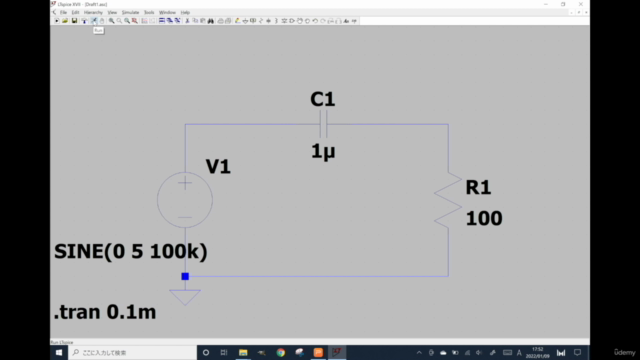Viewport: 640px width, 360px height.
Task: Click the 100 resistor value
Action: point(484,218)
